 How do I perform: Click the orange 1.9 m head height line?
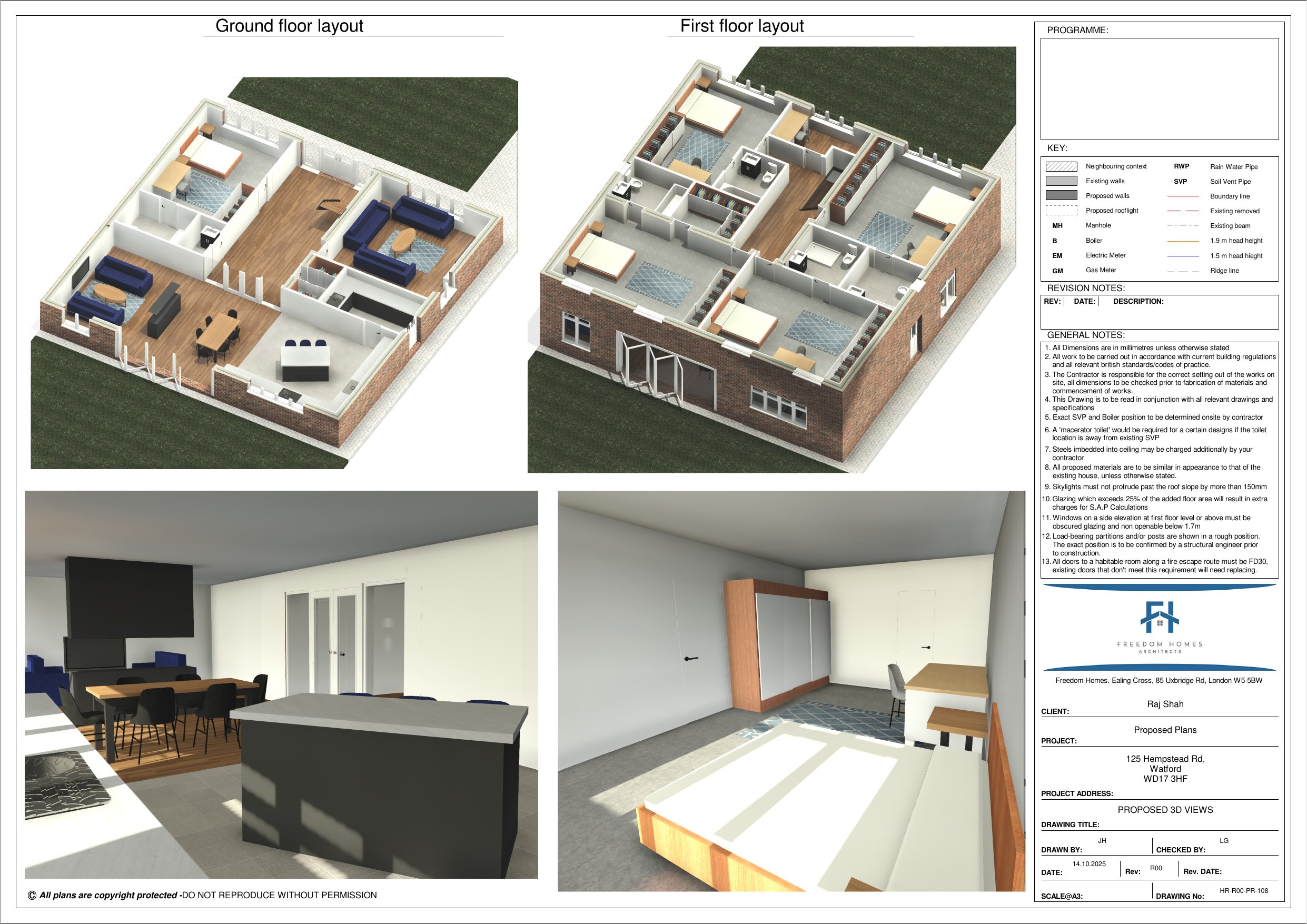1182,241
